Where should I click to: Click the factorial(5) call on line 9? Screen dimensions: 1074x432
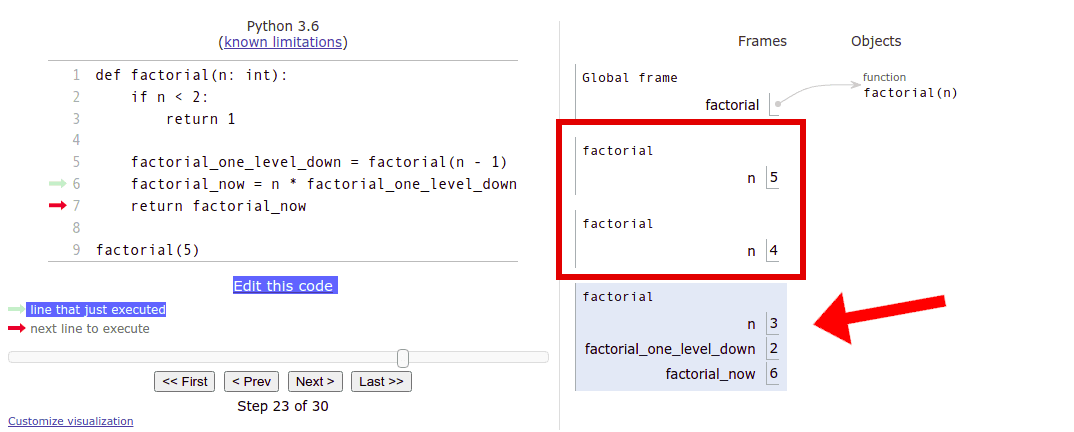[x=148, y=250]
